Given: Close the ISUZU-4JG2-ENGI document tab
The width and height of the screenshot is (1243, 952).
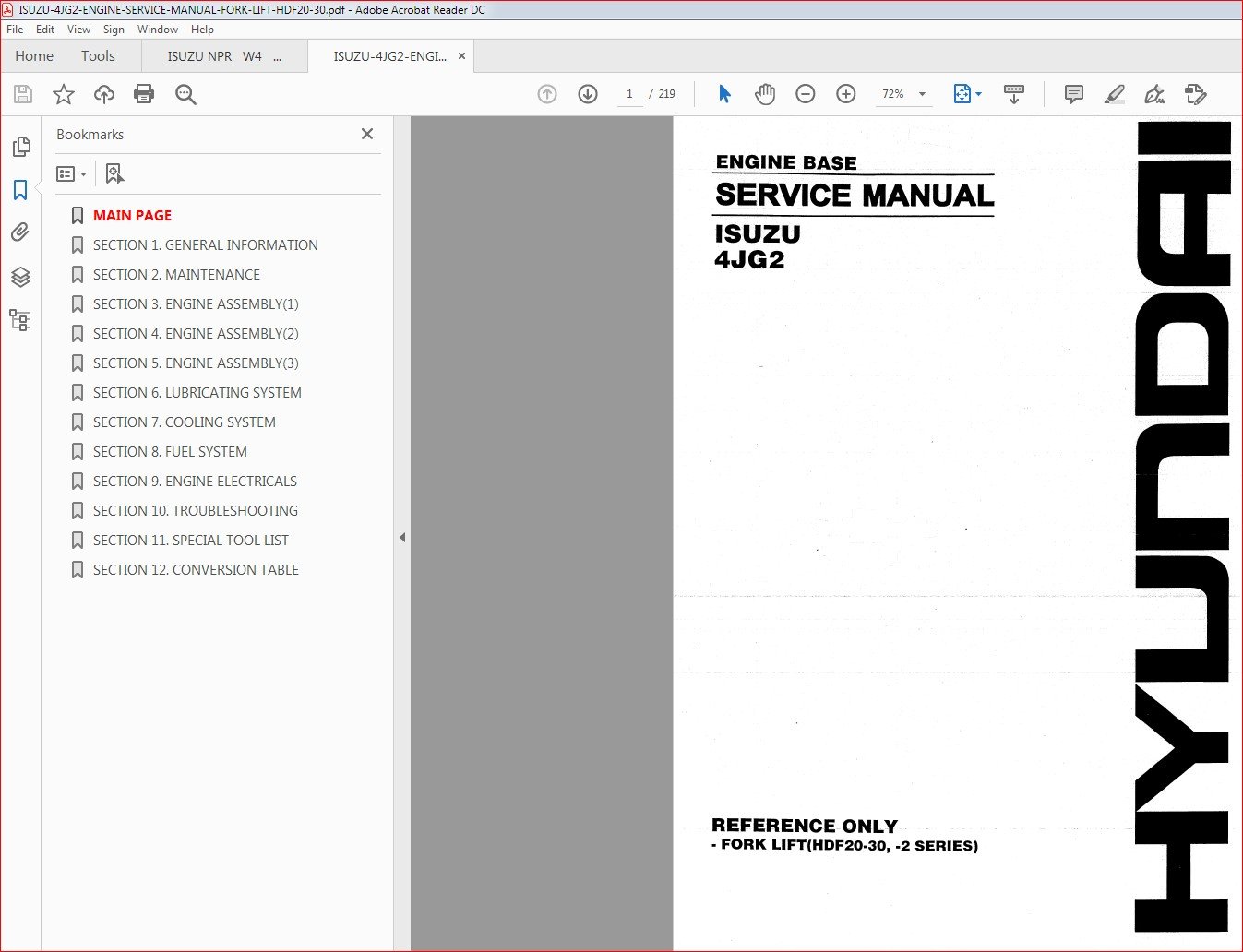Looking at the screenshot, I should (x=461, y=56).
